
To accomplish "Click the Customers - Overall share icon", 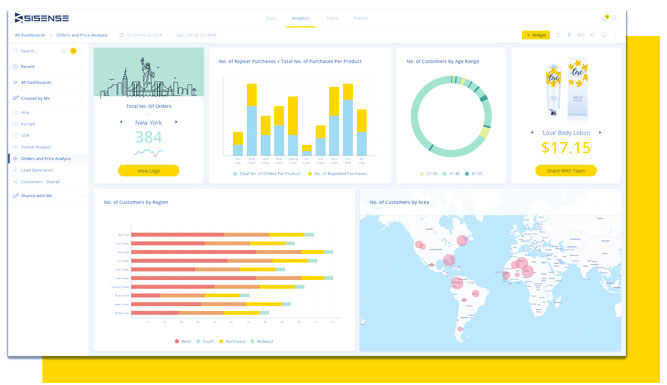I will pyautogui.click(x=15, y=182).
